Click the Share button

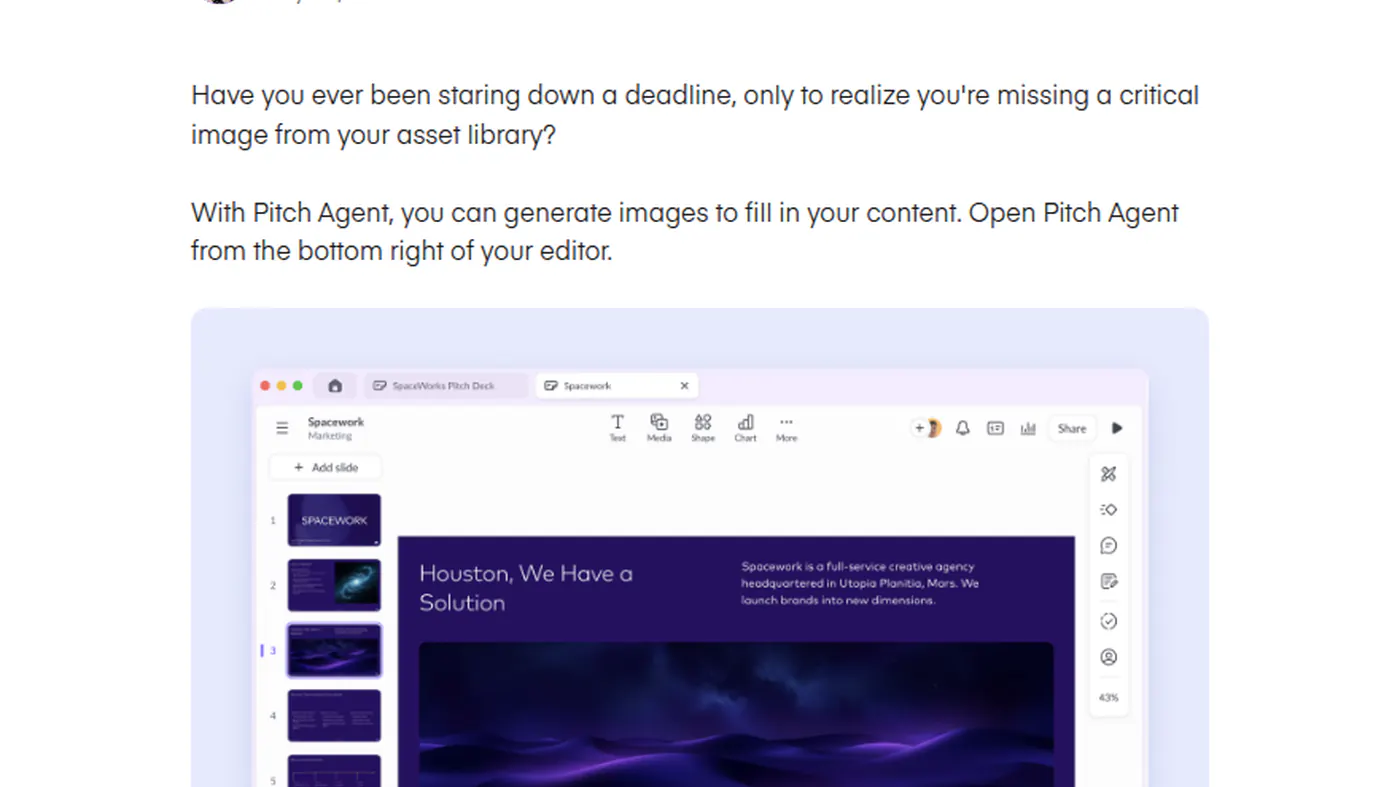[1072, 428]
